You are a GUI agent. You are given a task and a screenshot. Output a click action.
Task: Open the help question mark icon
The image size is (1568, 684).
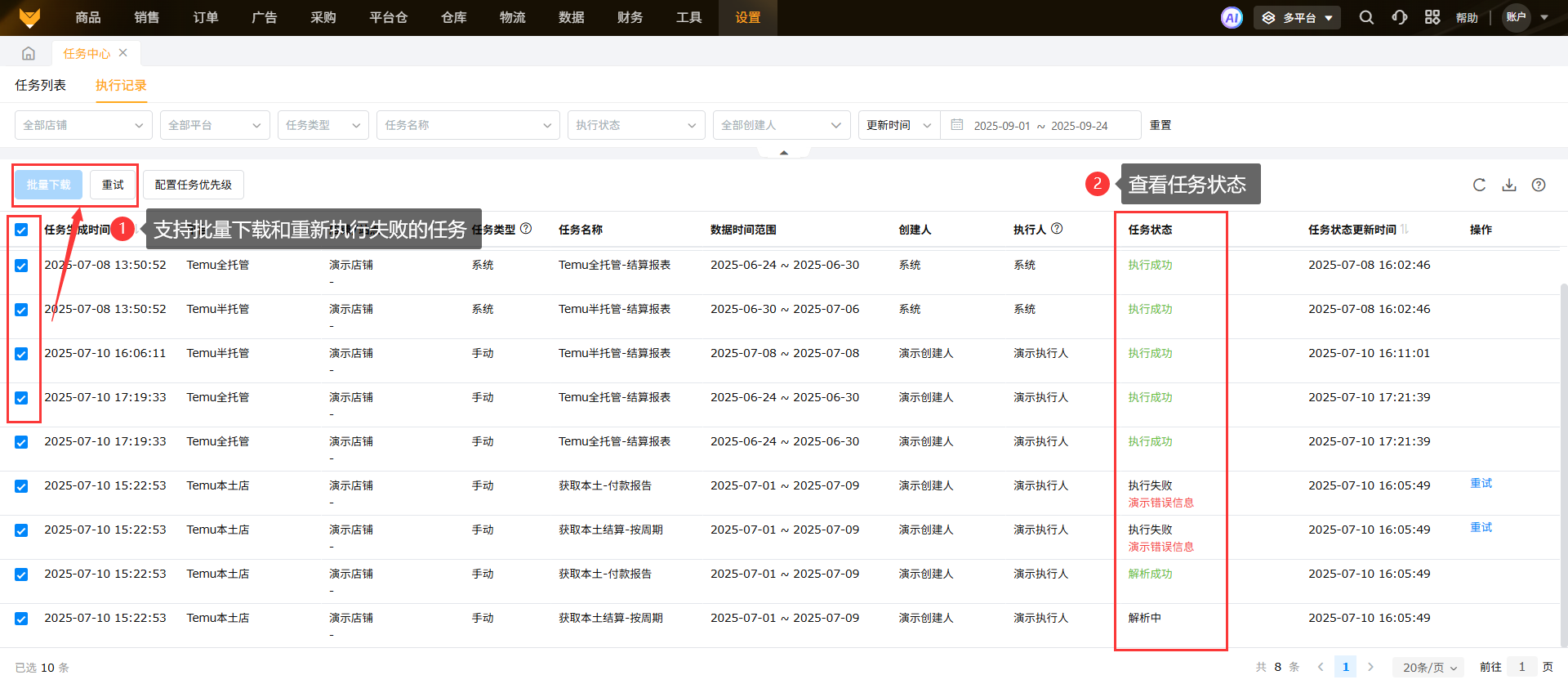tap(1539, 185)
